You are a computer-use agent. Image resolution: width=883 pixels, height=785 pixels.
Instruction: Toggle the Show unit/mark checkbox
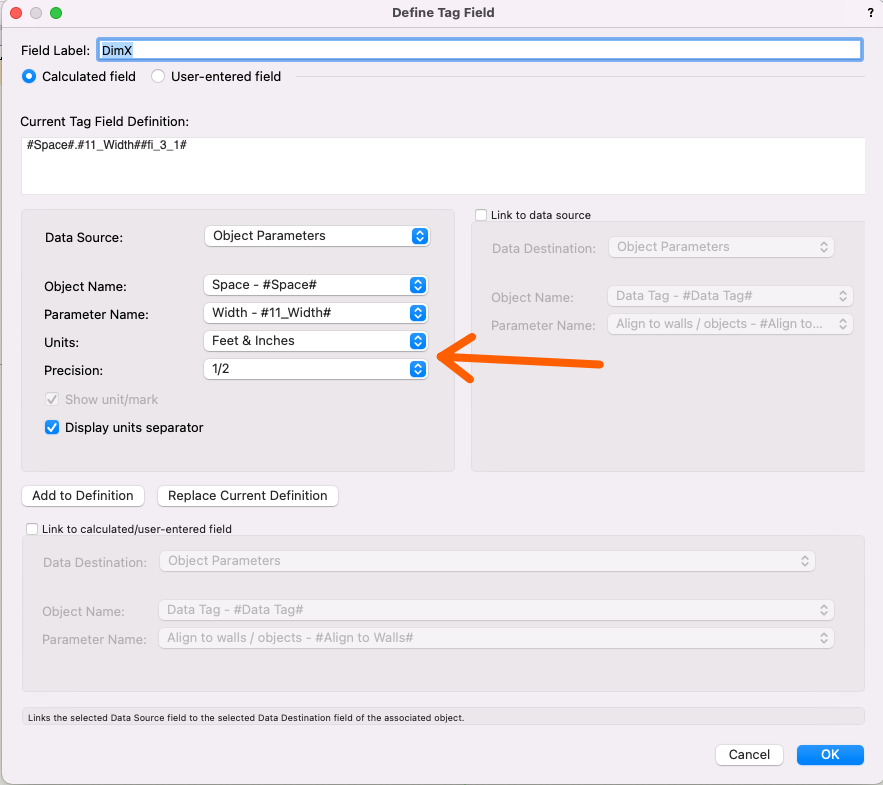click(51, 399)
